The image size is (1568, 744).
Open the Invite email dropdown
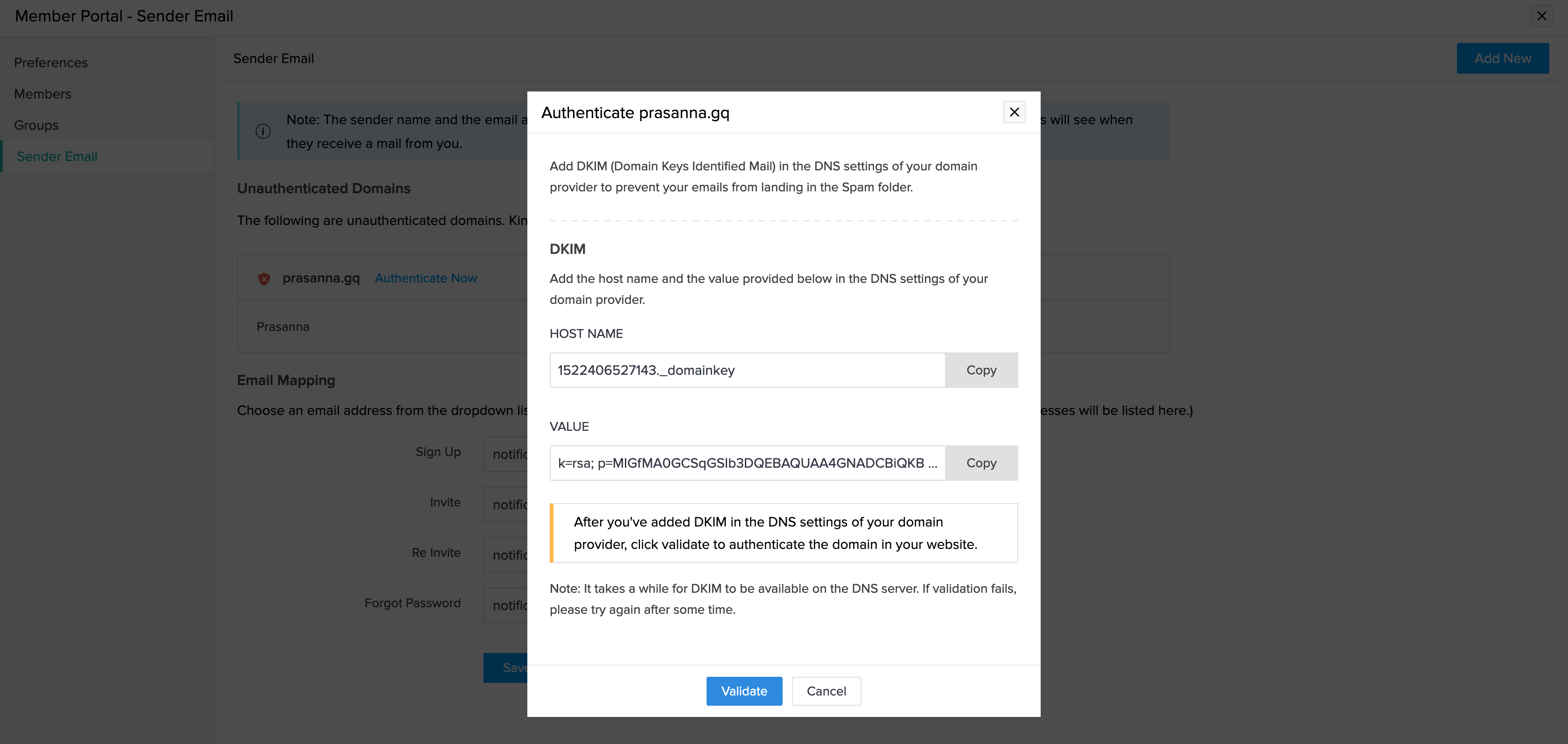tap(506, 505)
